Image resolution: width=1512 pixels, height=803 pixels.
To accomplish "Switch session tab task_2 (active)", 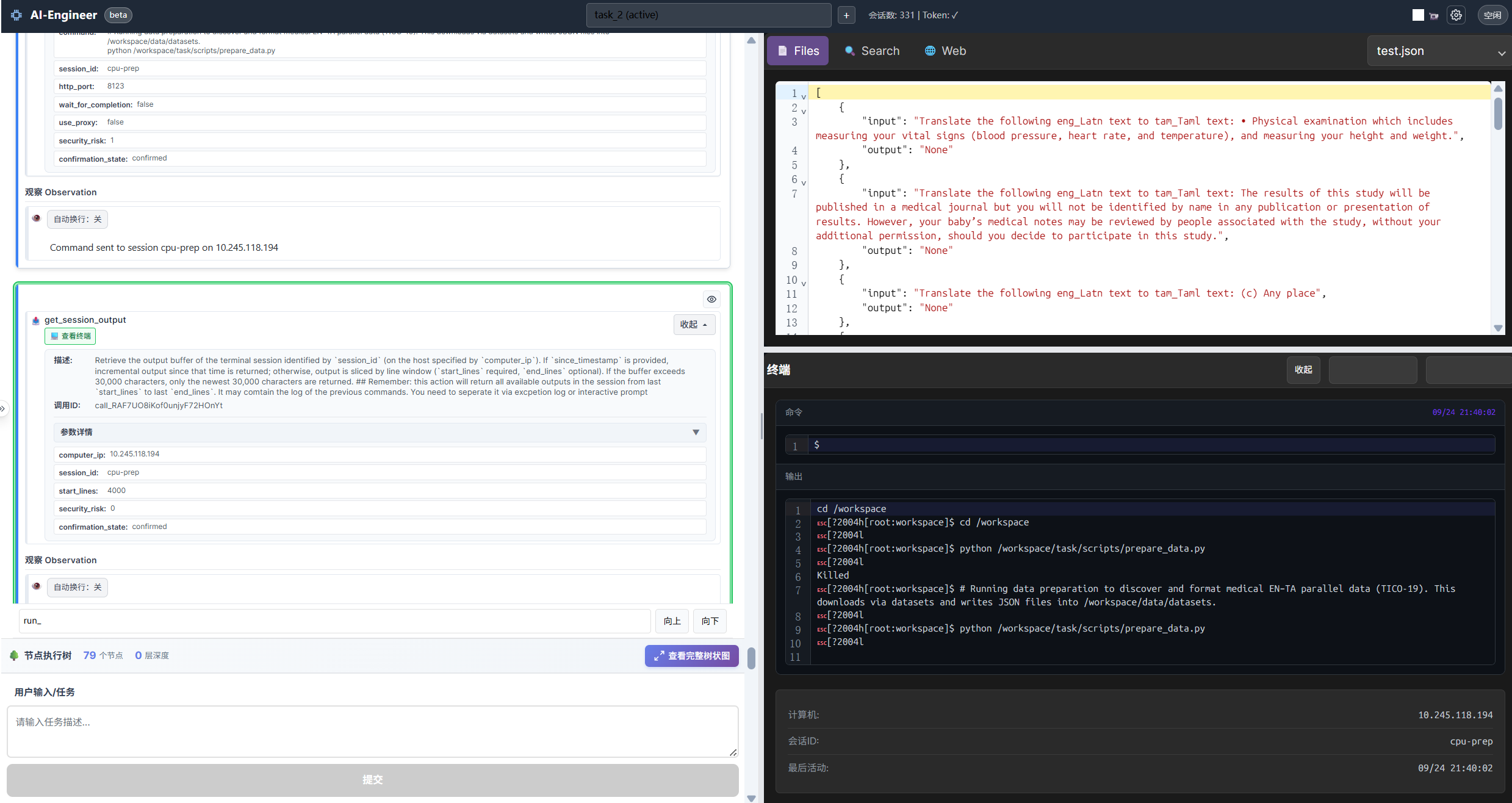I will click(x=708, y=15).
